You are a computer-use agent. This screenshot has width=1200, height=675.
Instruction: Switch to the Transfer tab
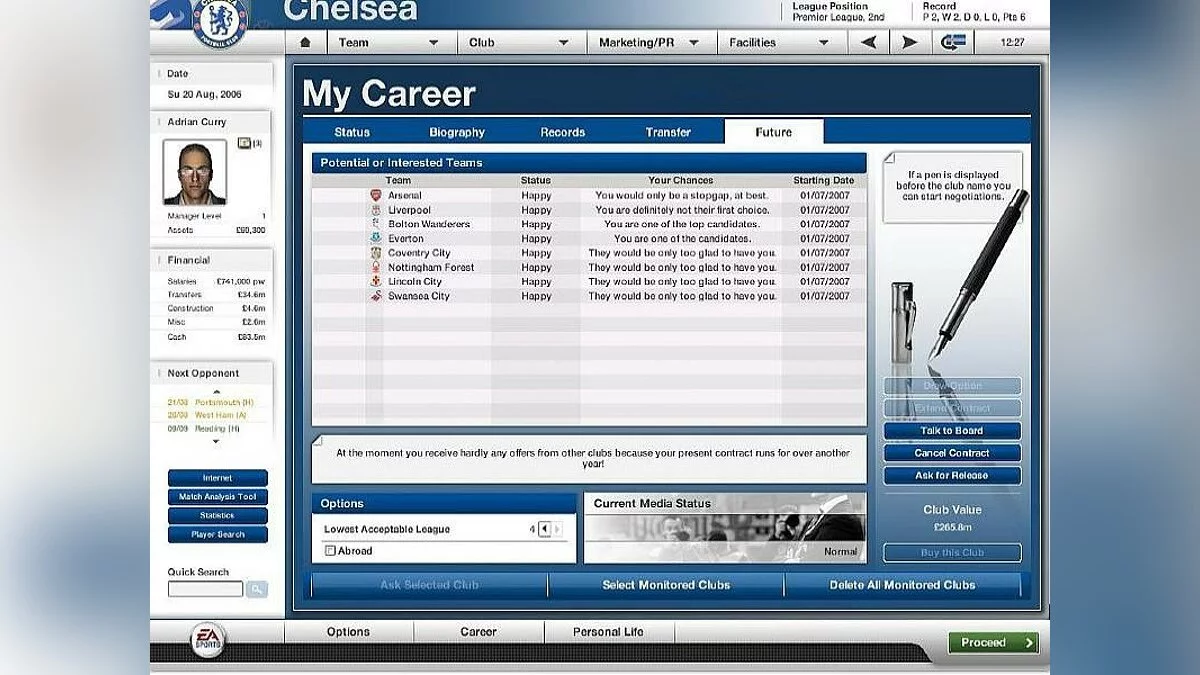pos(668,132)
